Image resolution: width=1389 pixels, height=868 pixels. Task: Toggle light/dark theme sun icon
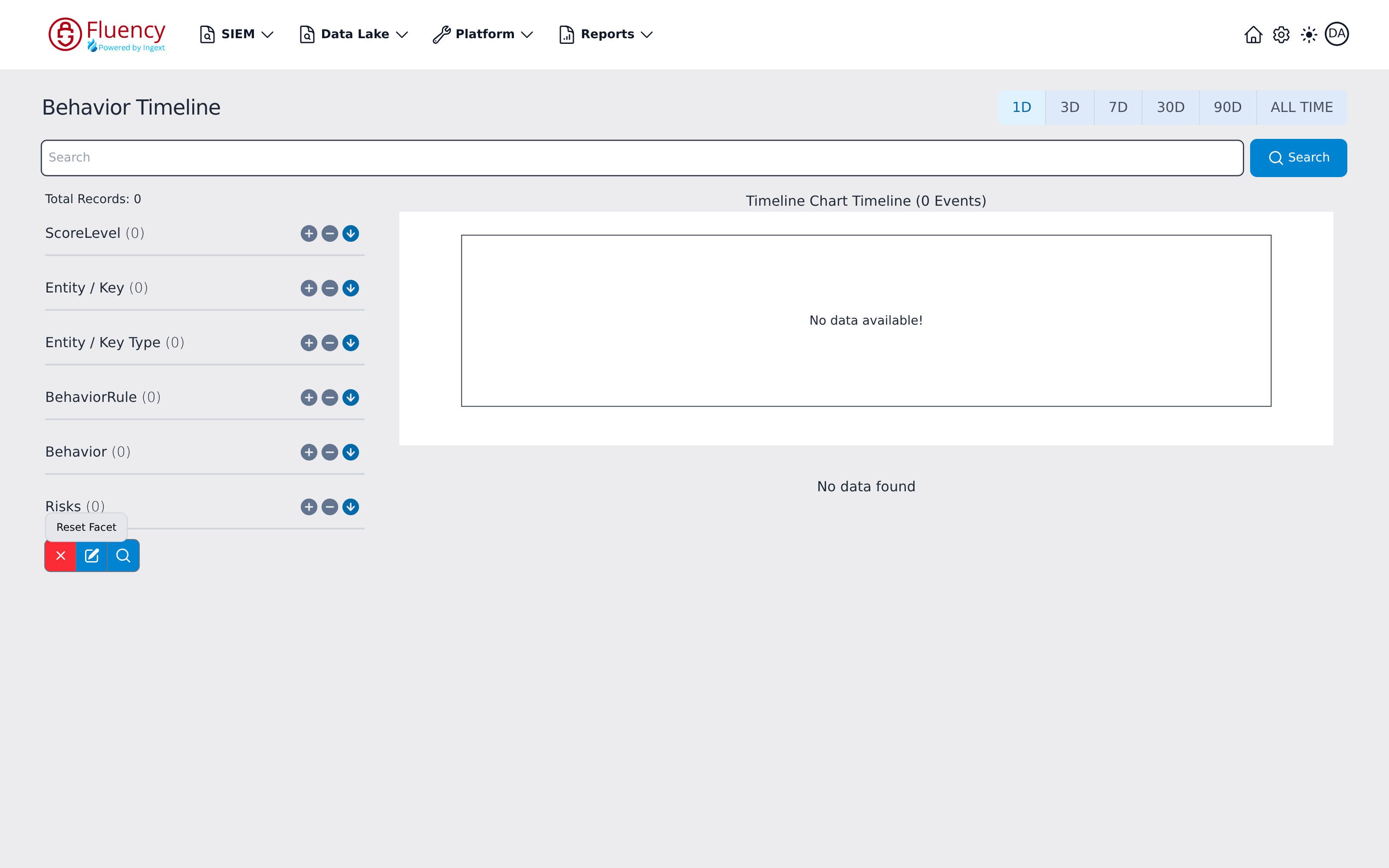tap(1309, 34)
